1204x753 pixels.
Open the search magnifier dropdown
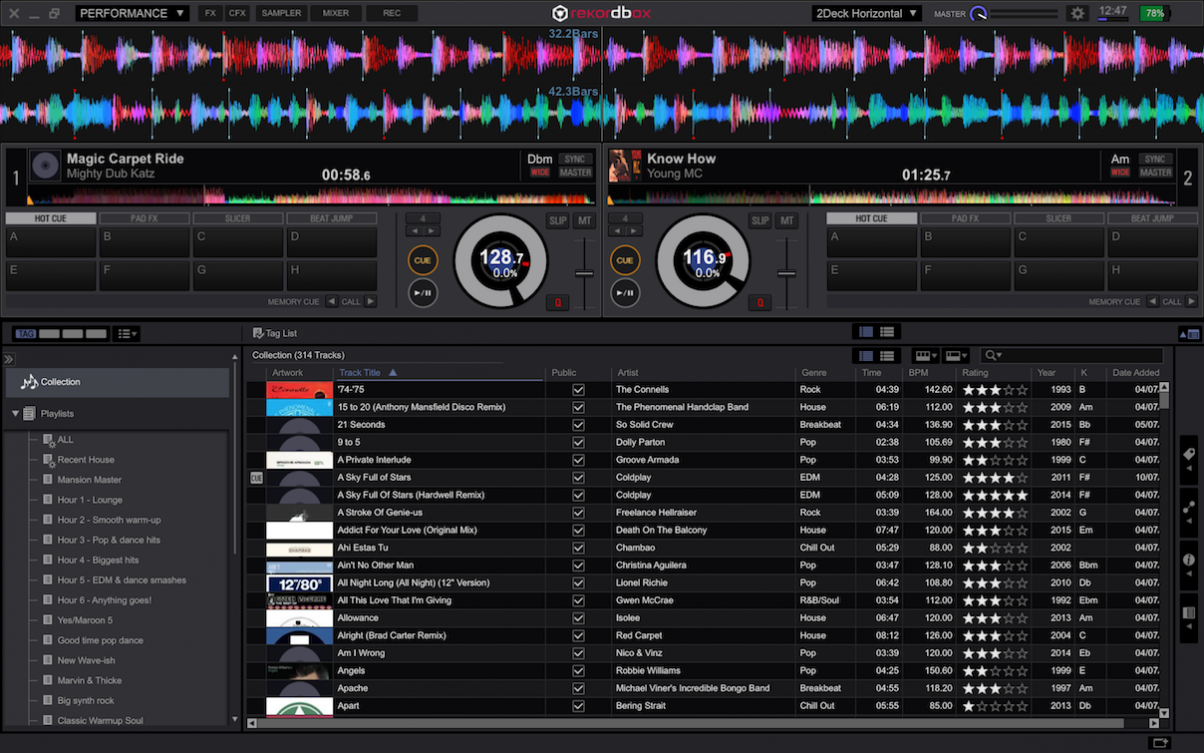click(992, 356)
